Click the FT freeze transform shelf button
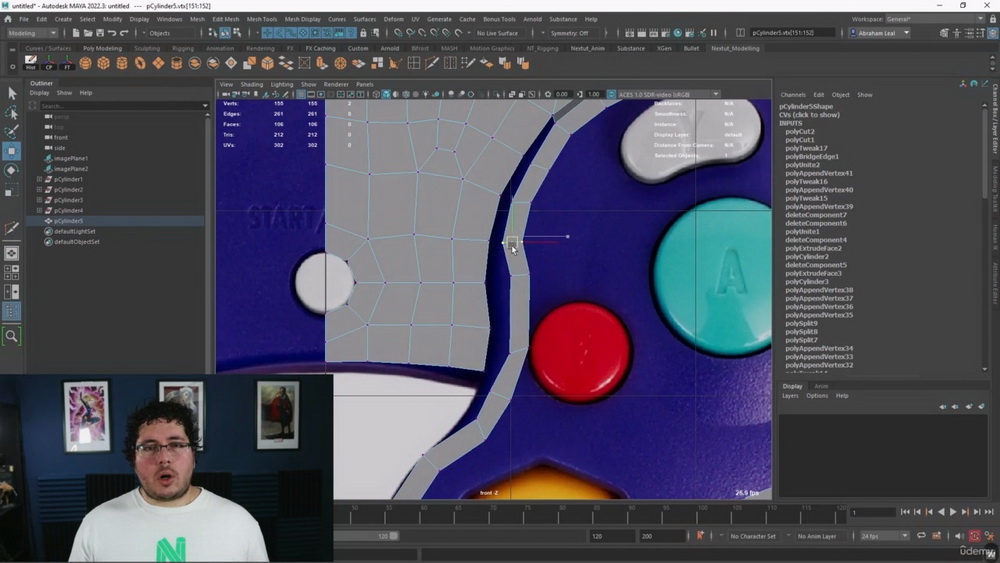Viewport: 1000px width, 563px height. coord(67,62)
